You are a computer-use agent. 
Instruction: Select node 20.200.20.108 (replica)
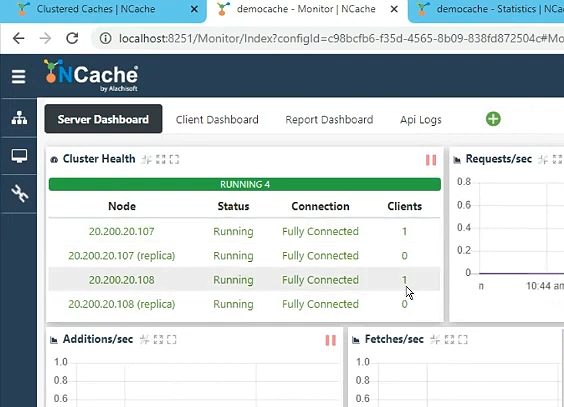click(x=122, y=304)
